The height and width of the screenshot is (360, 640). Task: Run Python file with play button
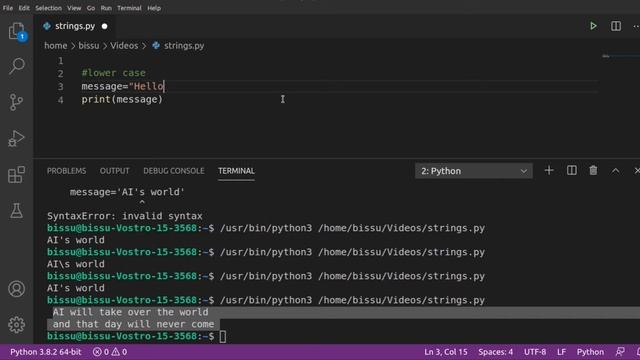(593, 26)
